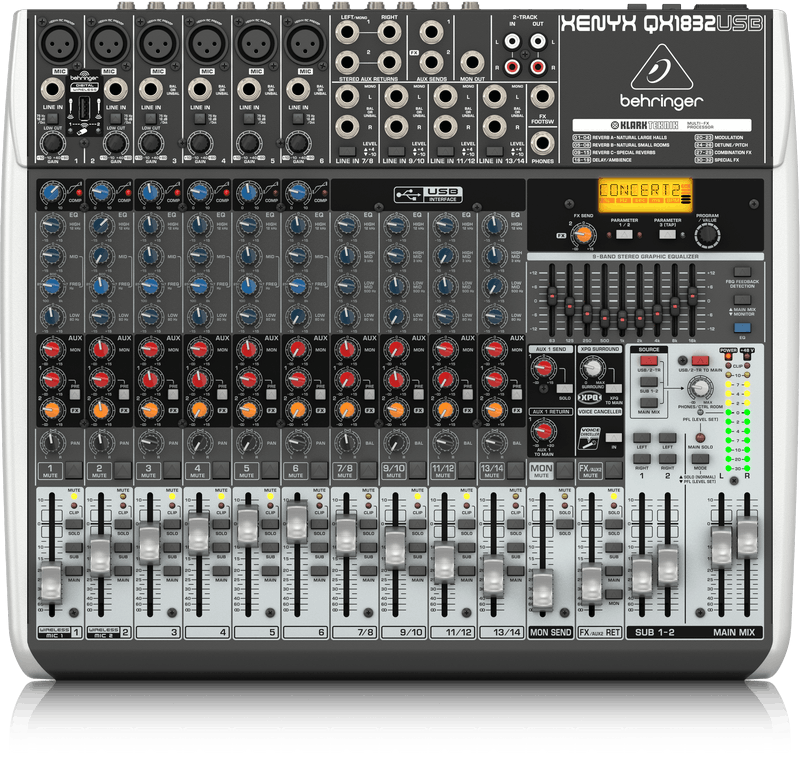Toggle the MON MUTE button
Viewport: 800px width, 763px height.
pyautogui.click(x=565, y=470)
